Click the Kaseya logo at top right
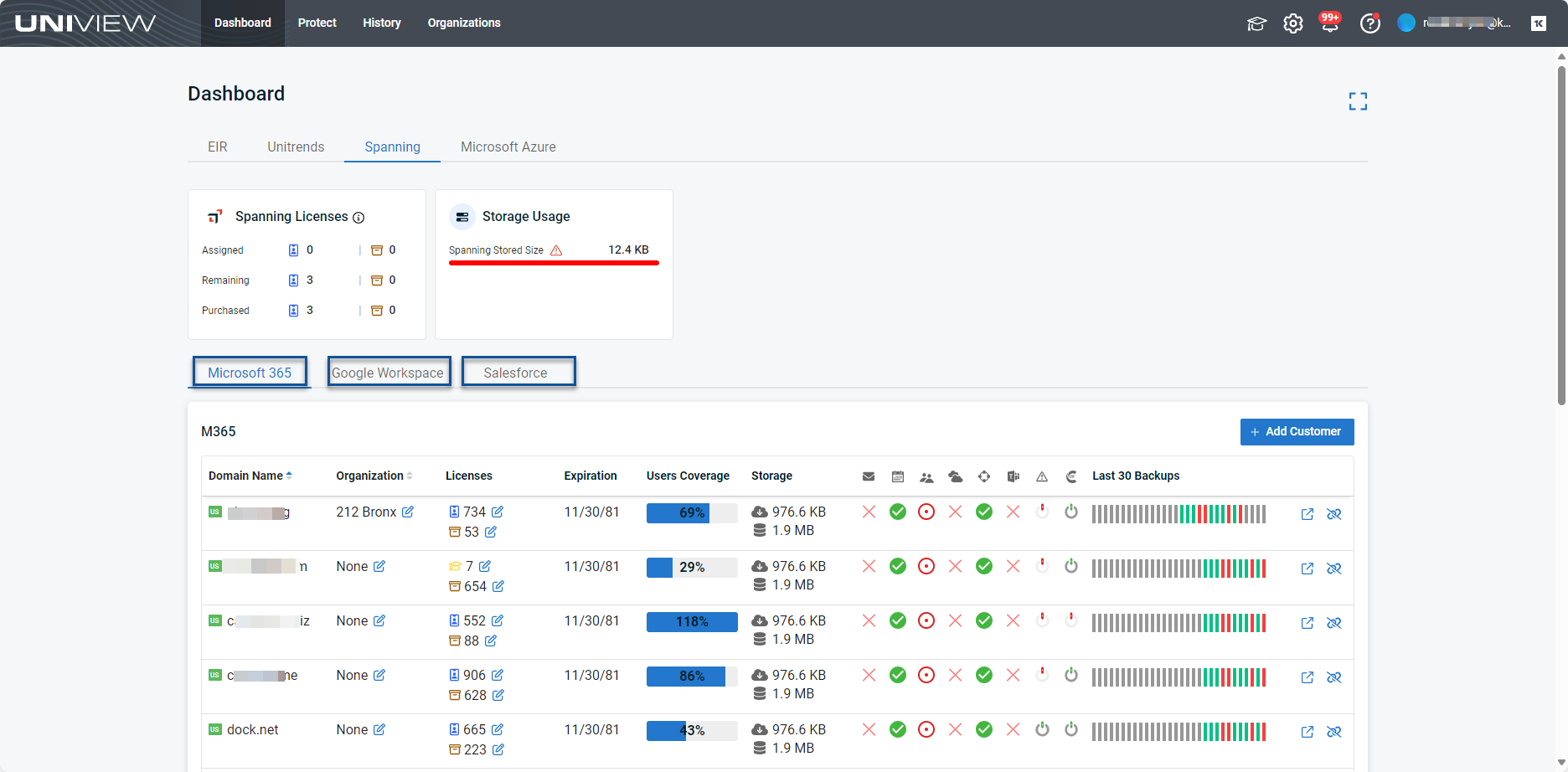1568x772 pixels. pyautogui.click(x=1539, y=23)
